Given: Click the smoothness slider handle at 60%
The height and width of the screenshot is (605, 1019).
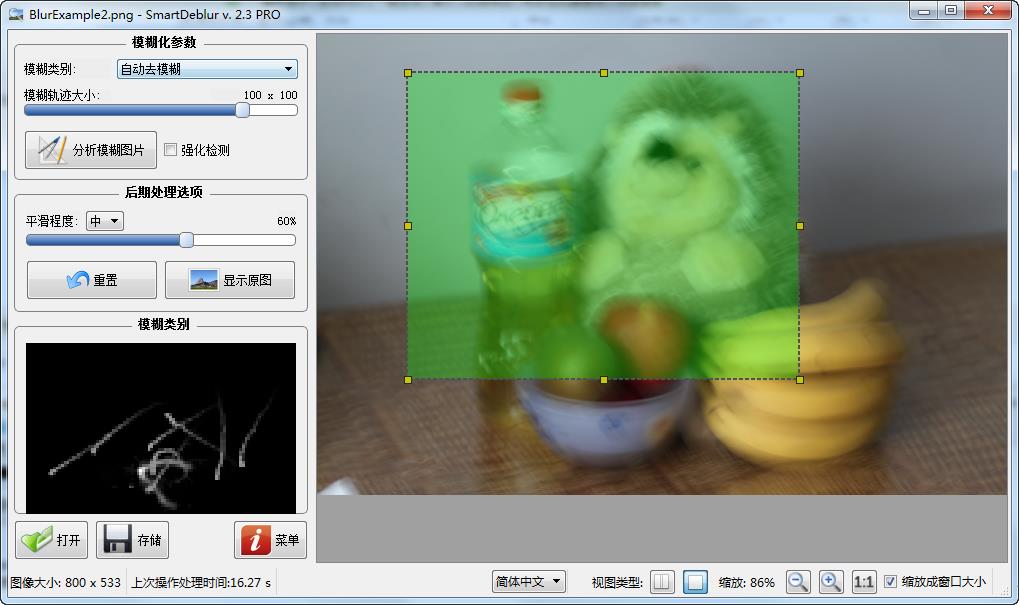Looking at the screenshot, I should [186, 240].
